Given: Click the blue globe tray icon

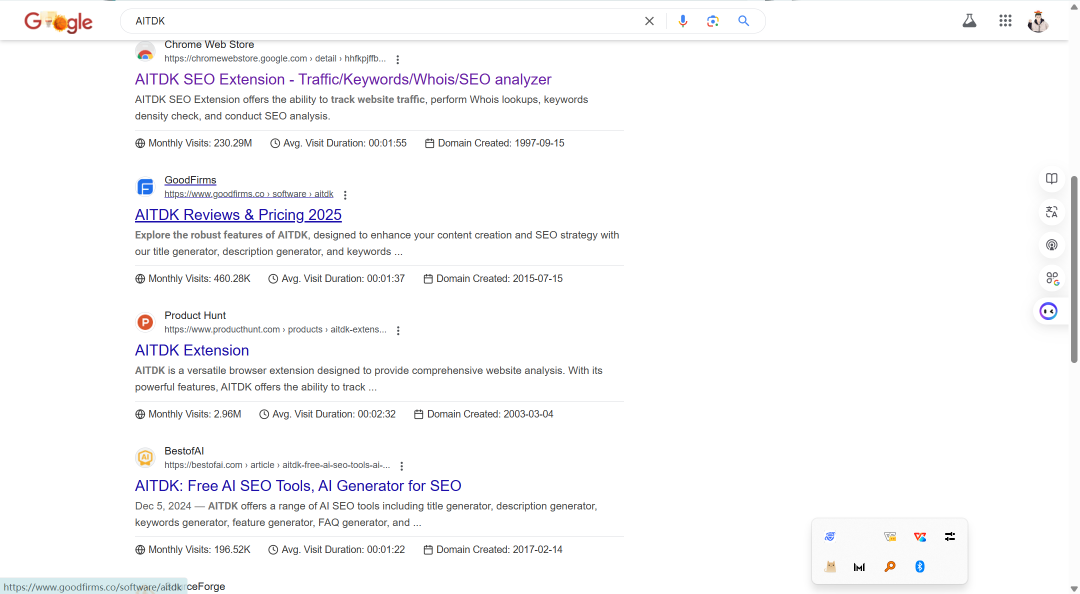Looking at the screenshot, I should (830, 537).
